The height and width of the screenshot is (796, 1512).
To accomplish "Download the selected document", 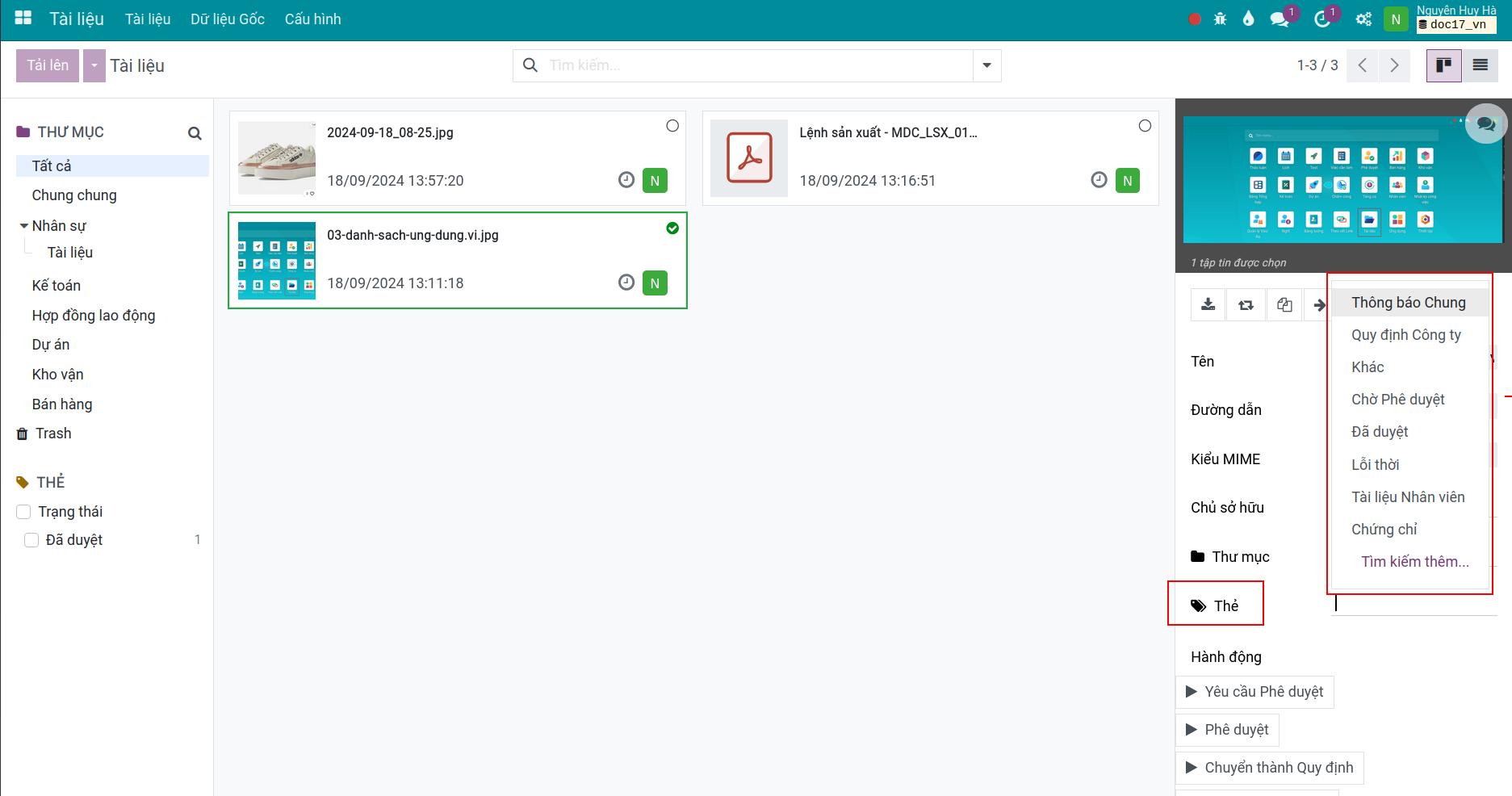I will [x=1208, y=304].
